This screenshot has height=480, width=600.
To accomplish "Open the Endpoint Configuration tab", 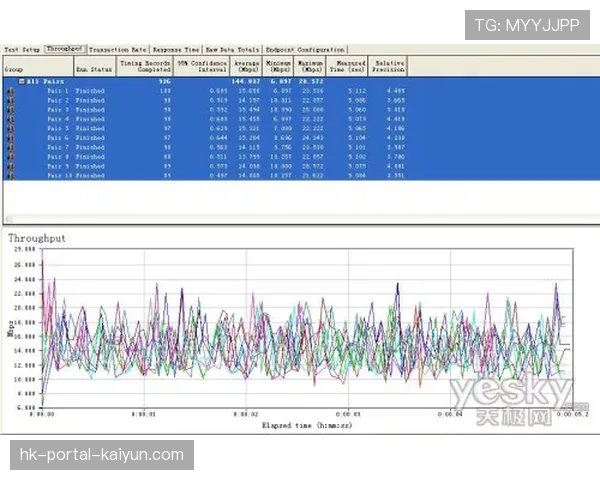I will [306, 48].
